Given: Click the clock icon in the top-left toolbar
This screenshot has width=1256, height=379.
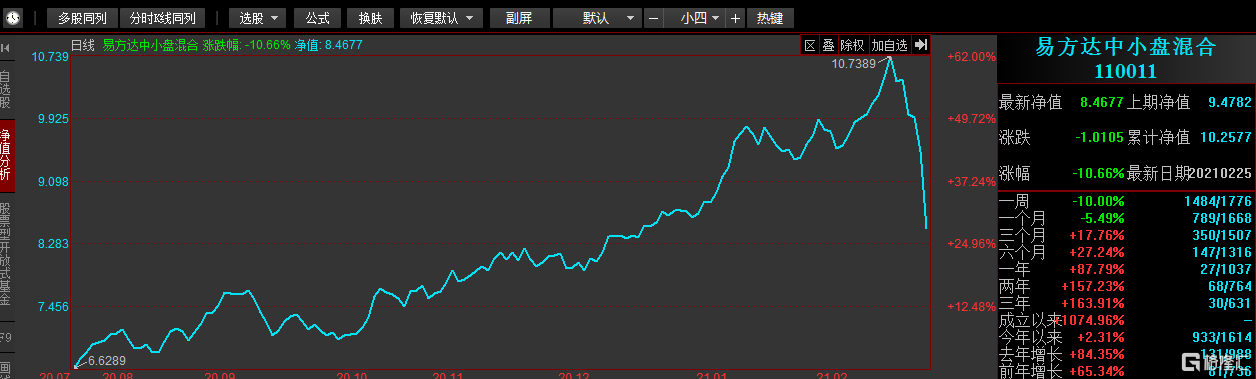Looking at the screenshot, I should pyautogui.click(x=12, y=17).
